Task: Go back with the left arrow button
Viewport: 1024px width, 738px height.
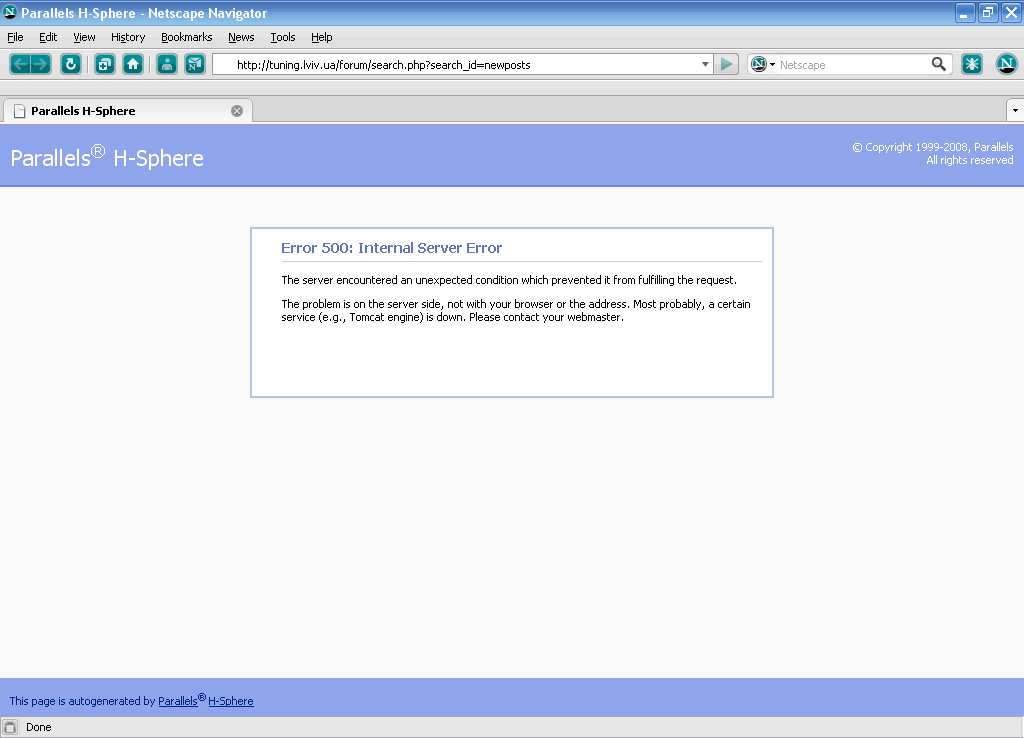Action: pos(20,64)
